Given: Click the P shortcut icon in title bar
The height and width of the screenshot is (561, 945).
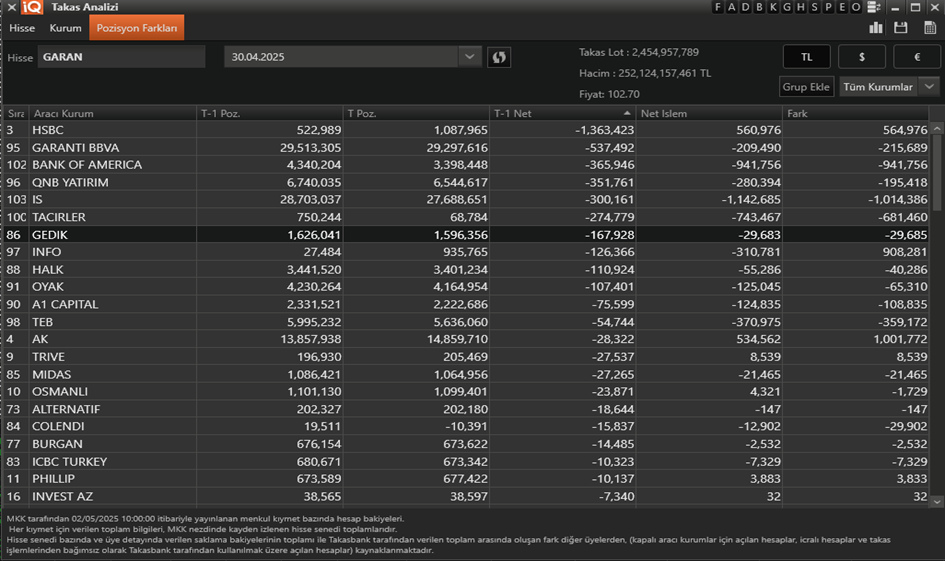Looking at the screenshot, I should pos(828,7).
